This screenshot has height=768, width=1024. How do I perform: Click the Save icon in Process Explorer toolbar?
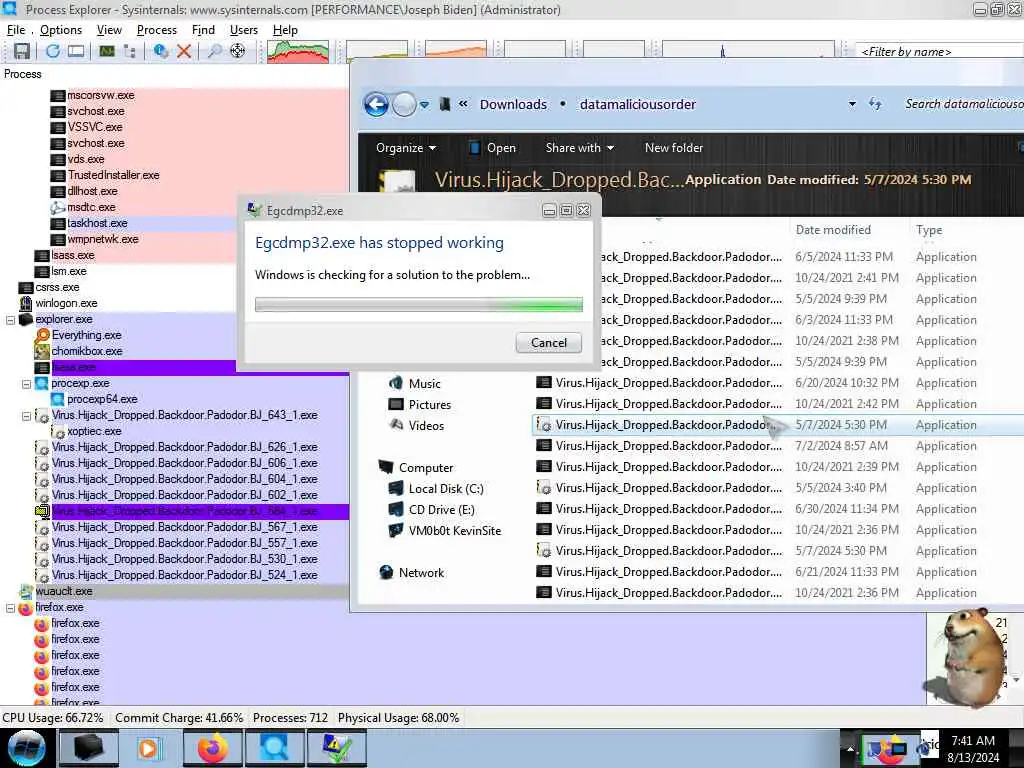(22, 51)
